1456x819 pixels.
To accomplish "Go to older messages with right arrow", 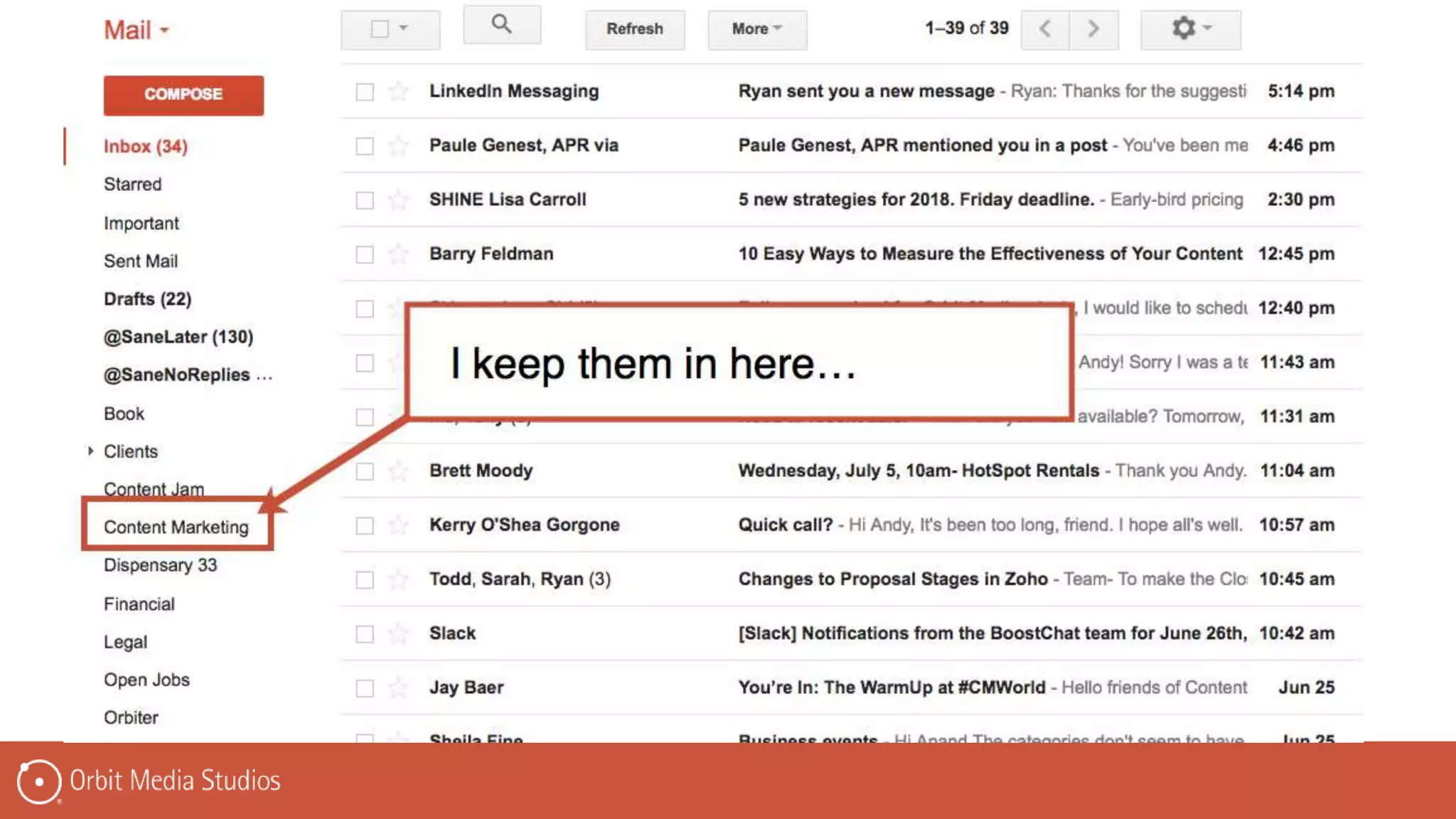I will (1093, 29).
